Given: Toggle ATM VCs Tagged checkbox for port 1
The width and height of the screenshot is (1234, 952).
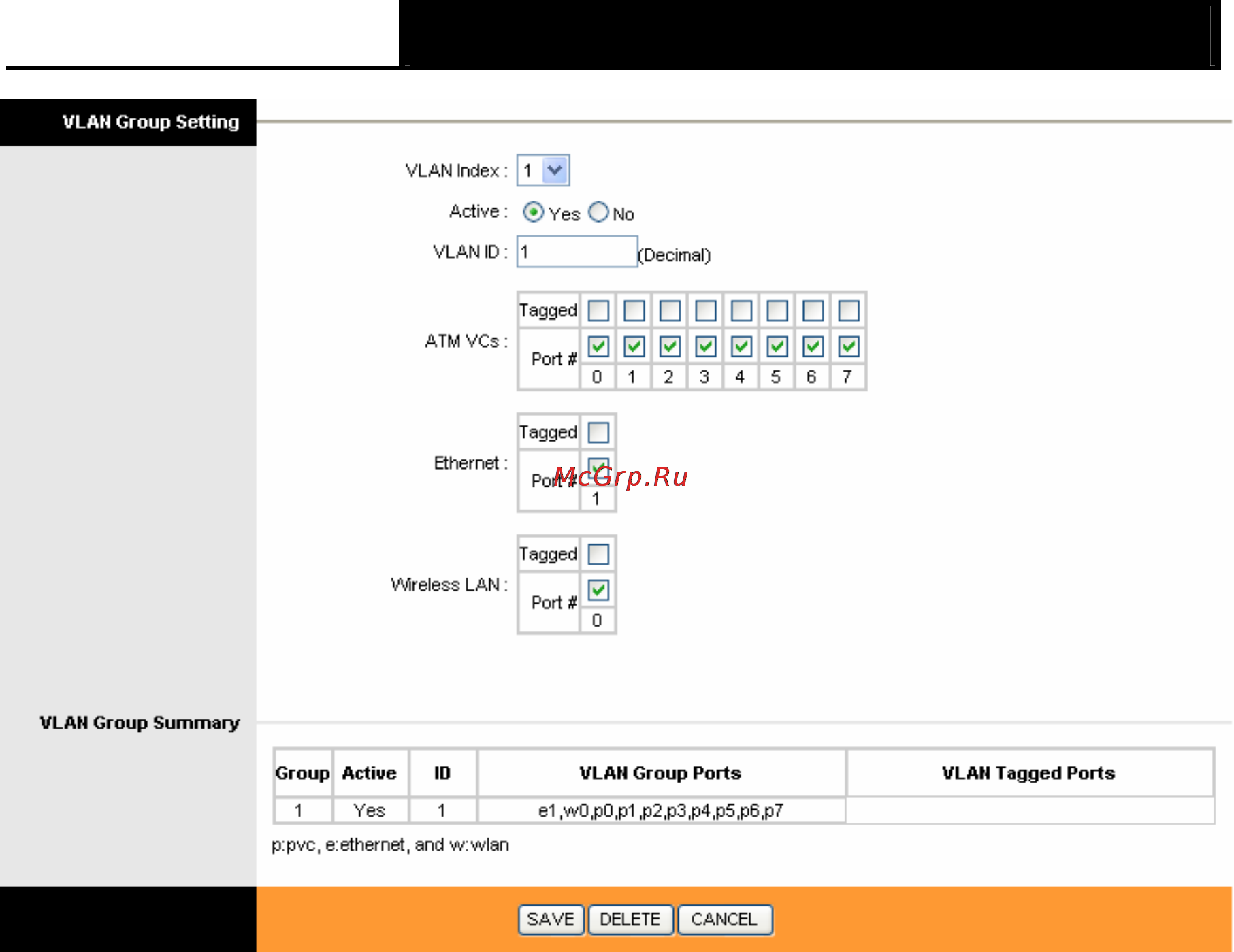Looking at the screenshot, I should pyautogui.click(x=634, y=311).
